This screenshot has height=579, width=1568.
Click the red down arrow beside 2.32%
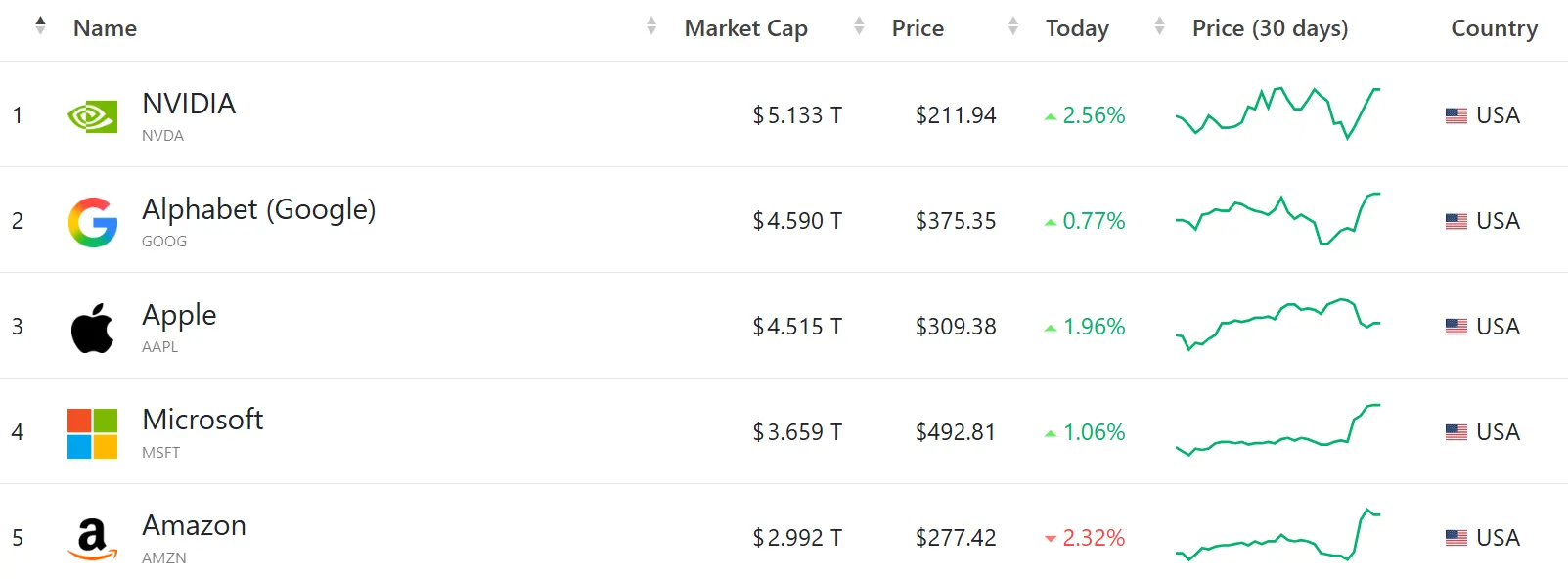[1051, 539]
